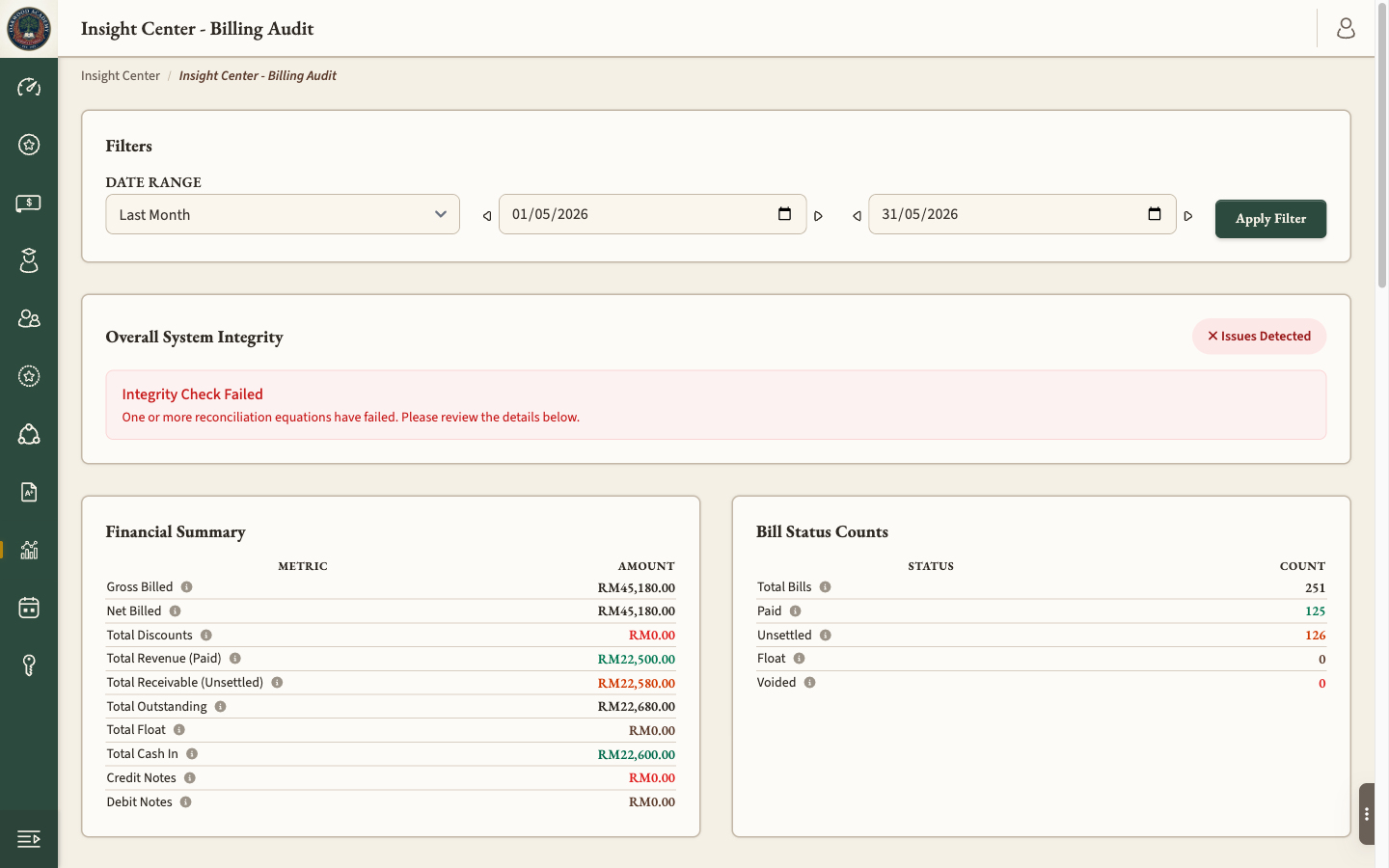Viewport: 1389px width, 868px height.
Task: Click the dotted star award icon in sidebar
Action: click(x=29, y=376)
